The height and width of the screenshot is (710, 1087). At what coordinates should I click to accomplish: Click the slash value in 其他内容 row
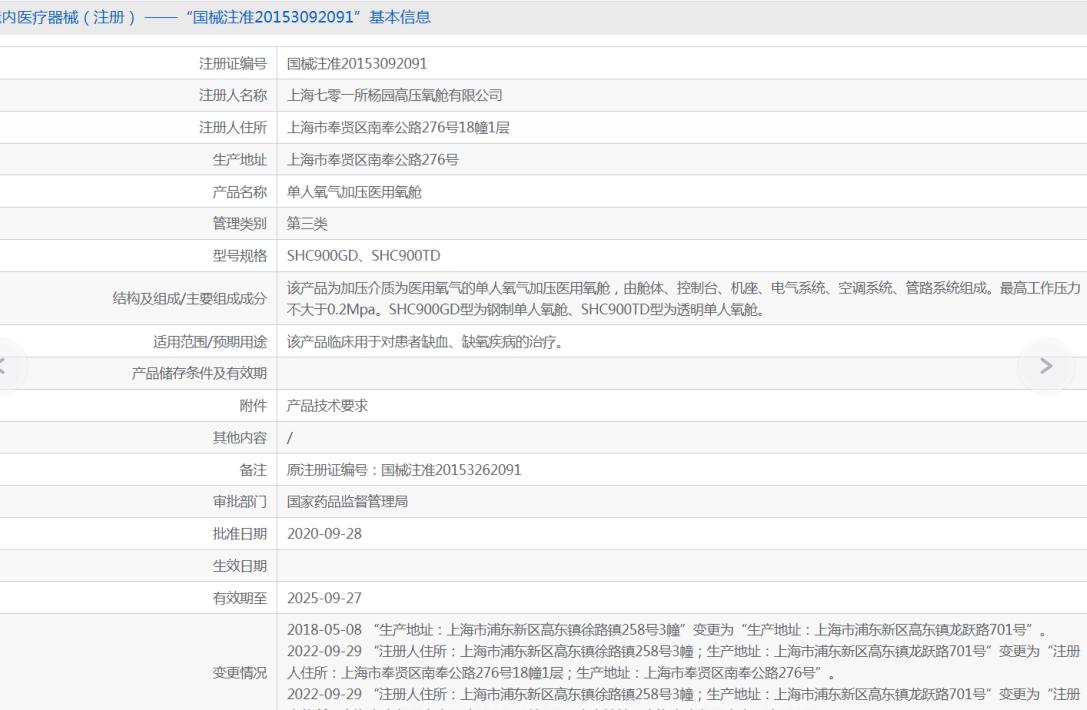(x=290, y=438)
